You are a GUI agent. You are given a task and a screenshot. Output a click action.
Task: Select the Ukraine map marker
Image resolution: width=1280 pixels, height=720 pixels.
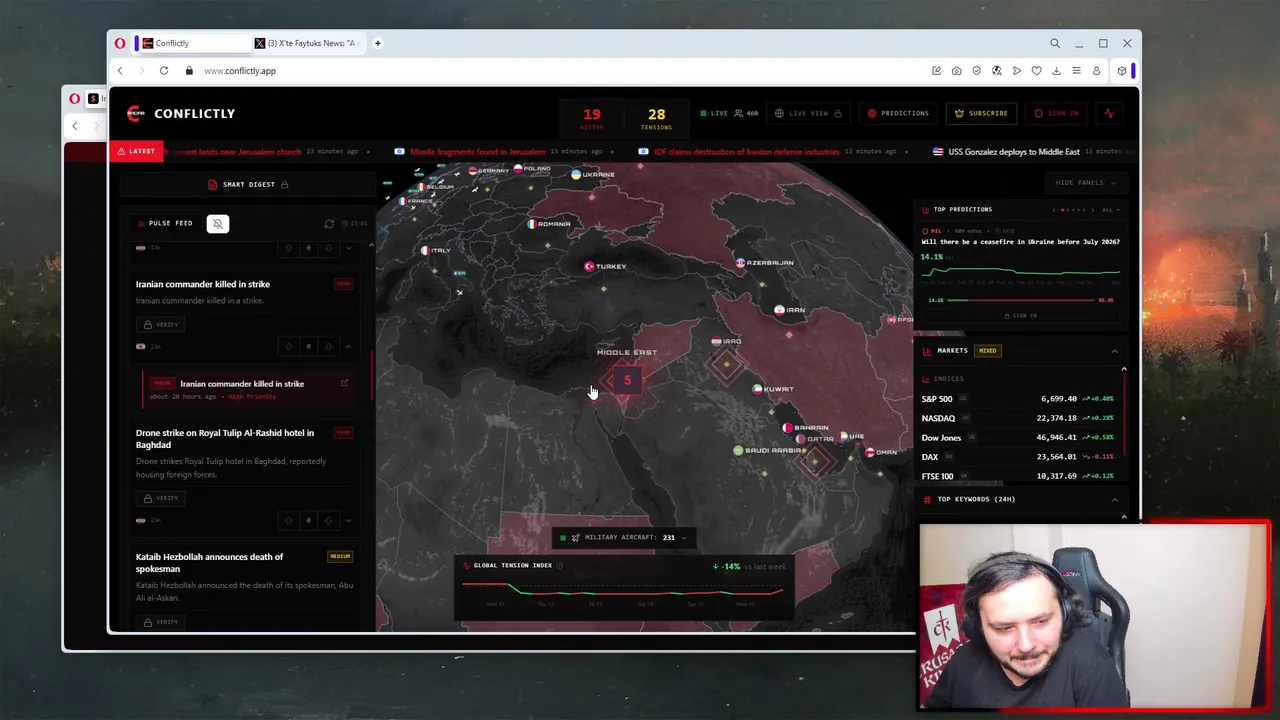[593, 174]
